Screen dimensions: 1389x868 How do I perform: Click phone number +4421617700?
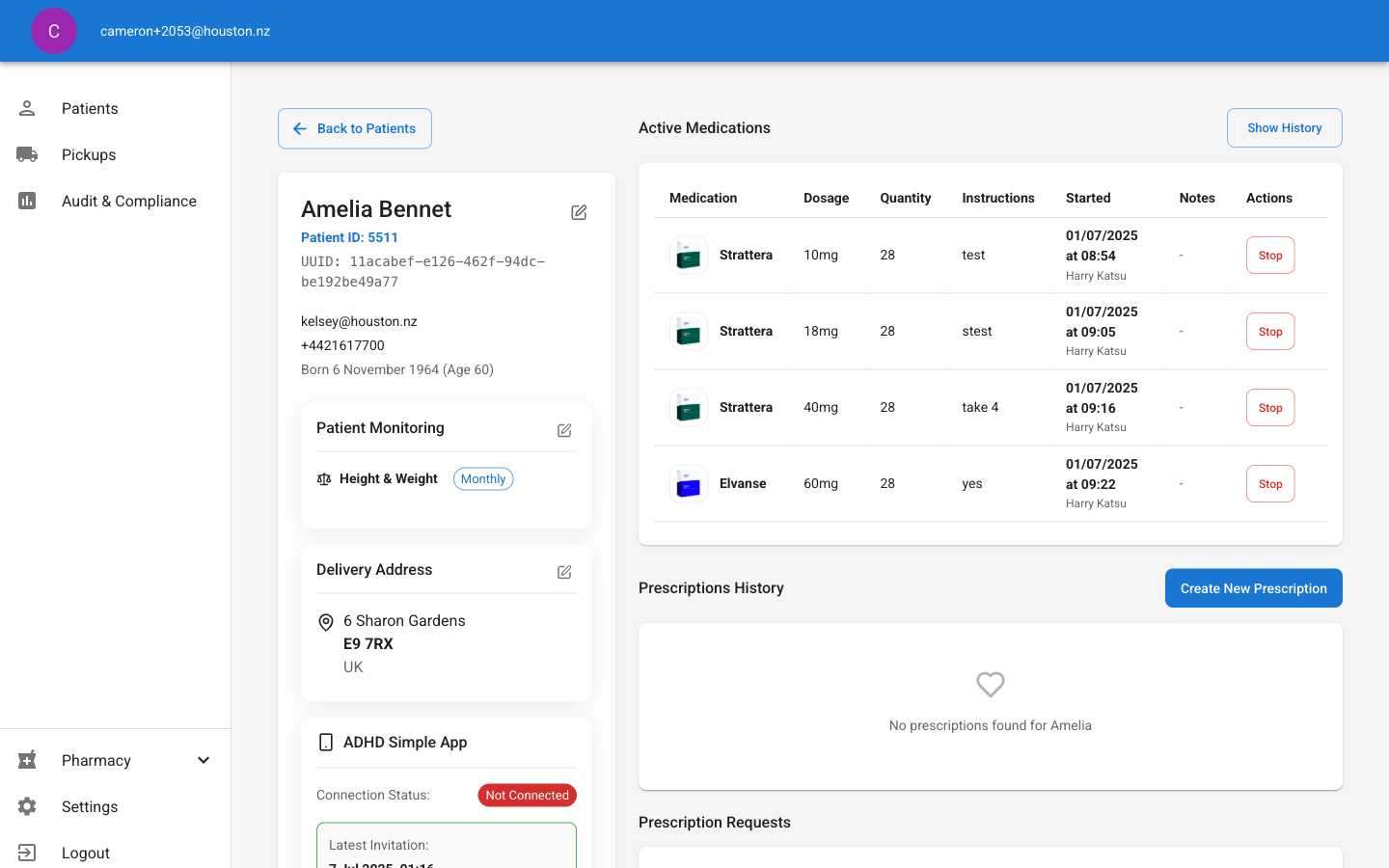click(x=342, y=345)
